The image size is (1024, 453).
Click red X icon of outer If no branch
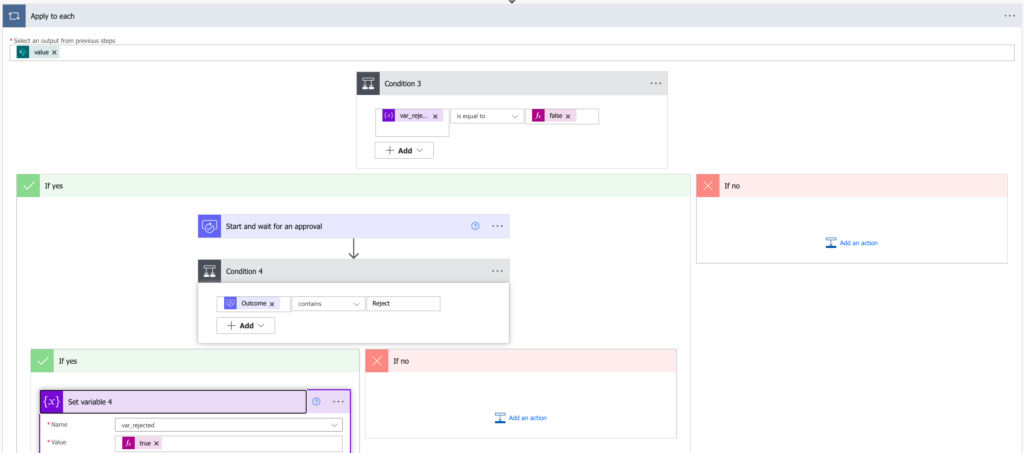(x=708, y=185)
